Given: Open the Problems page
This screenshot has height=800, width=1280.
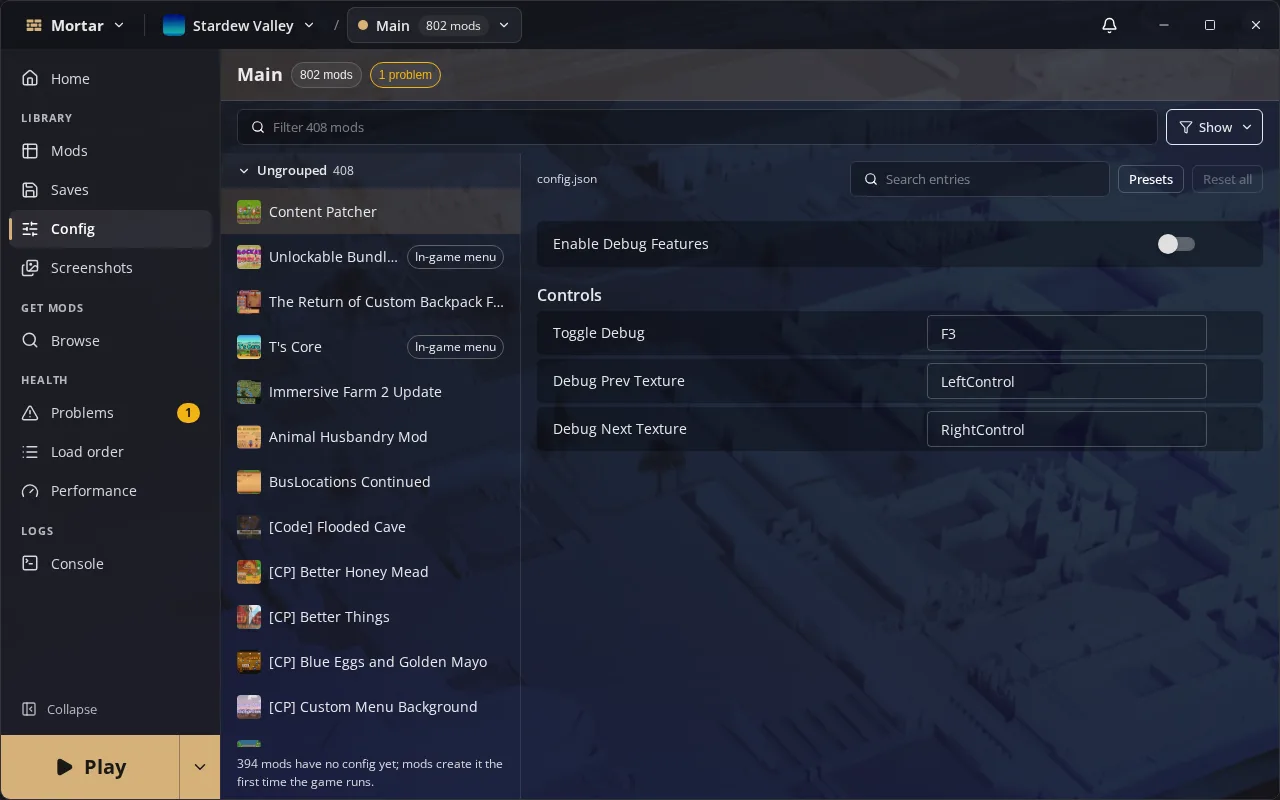Looking at the screenshot, I should [110, 413].
